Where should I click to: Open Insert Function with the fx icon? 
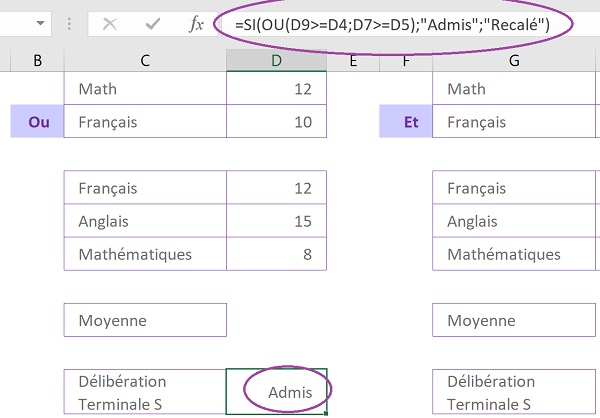click(197, 23)
